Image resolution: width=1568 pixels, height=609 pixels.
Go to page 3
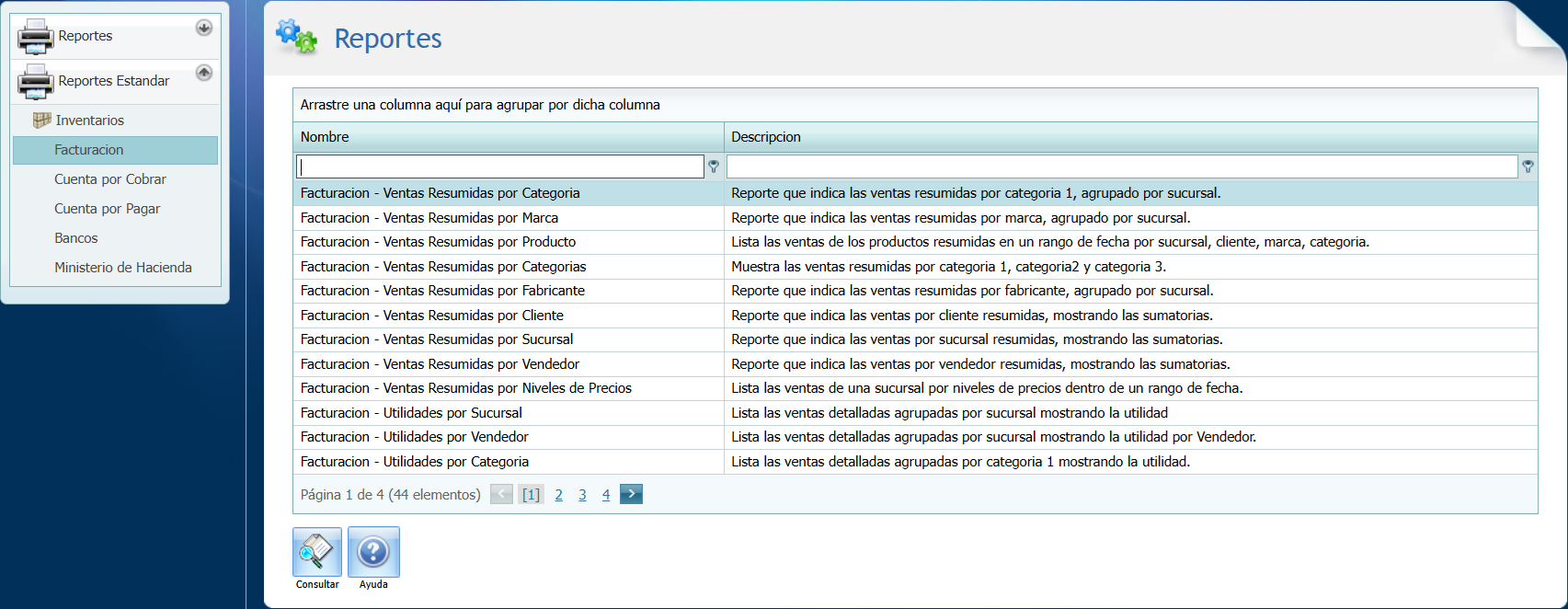pos(582,495)
